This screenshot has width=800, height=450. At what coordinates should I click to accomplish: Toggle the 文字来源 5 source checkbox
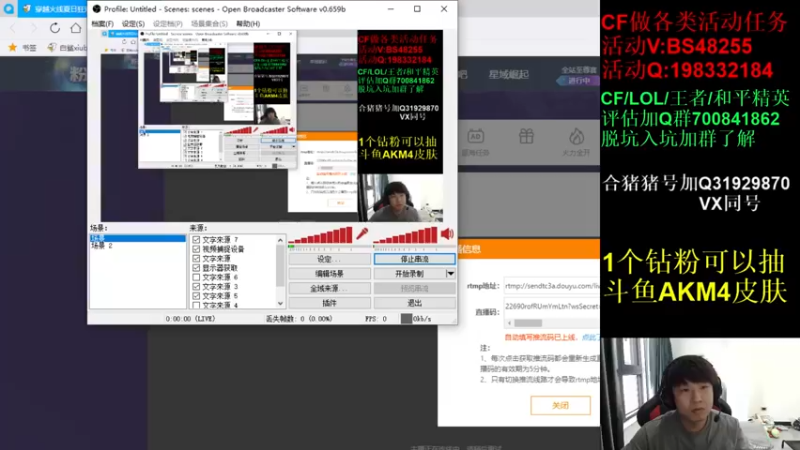point(196,296)
